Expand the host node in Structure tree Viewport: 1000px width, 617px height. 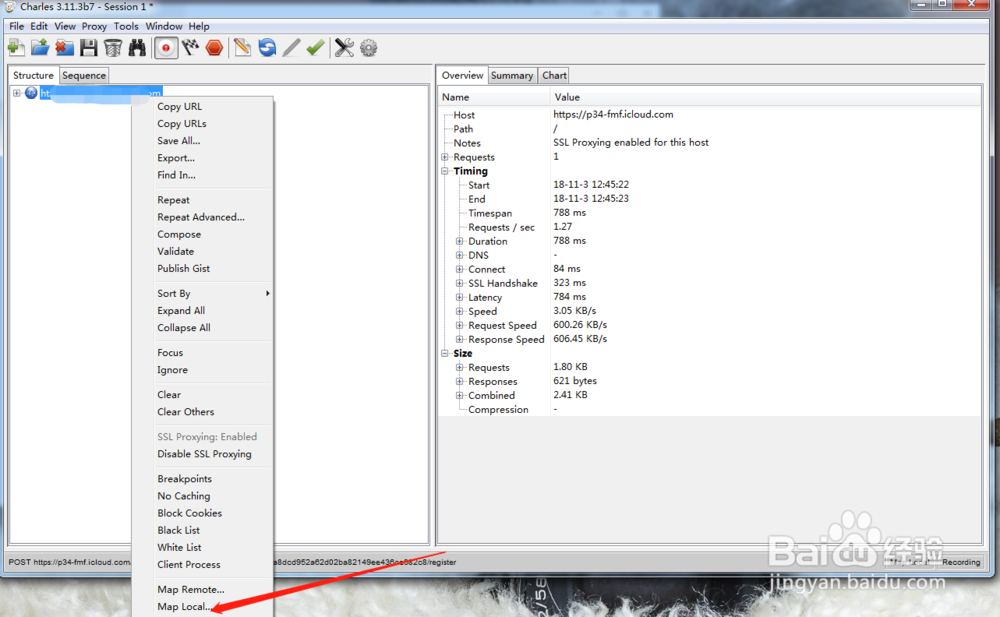(17, 93)
